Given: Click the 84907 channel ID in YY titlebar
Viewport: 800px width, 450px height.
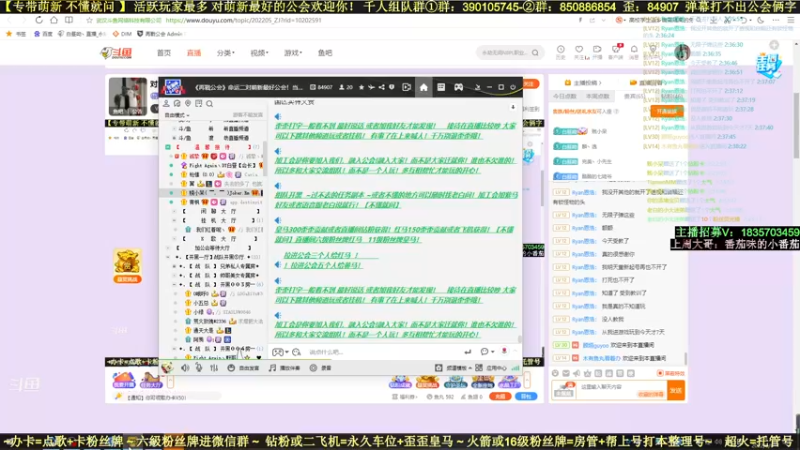Looking at the screenshot, I should click(x=321, y=87).
